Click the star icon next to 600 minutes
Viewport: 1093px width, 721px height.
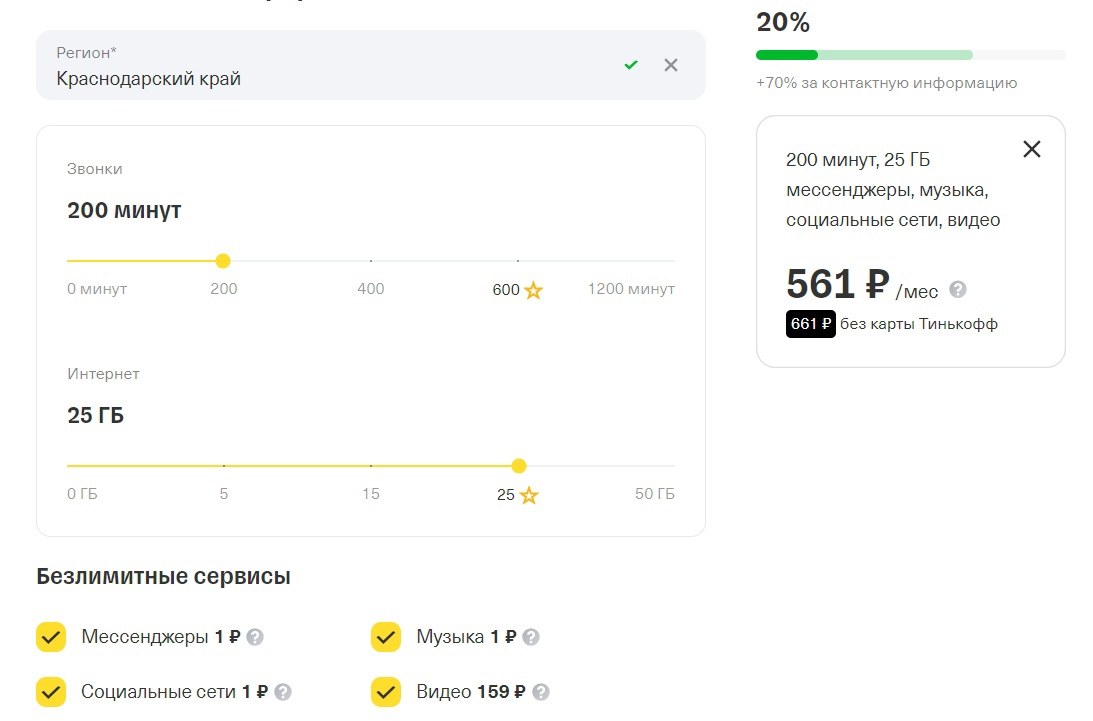[x=534, y=291]
